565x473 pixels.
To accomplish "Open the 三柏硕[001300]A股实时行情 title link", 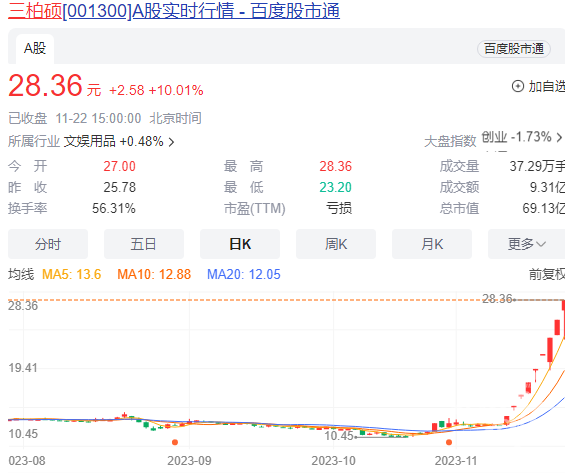I will 174,11.
